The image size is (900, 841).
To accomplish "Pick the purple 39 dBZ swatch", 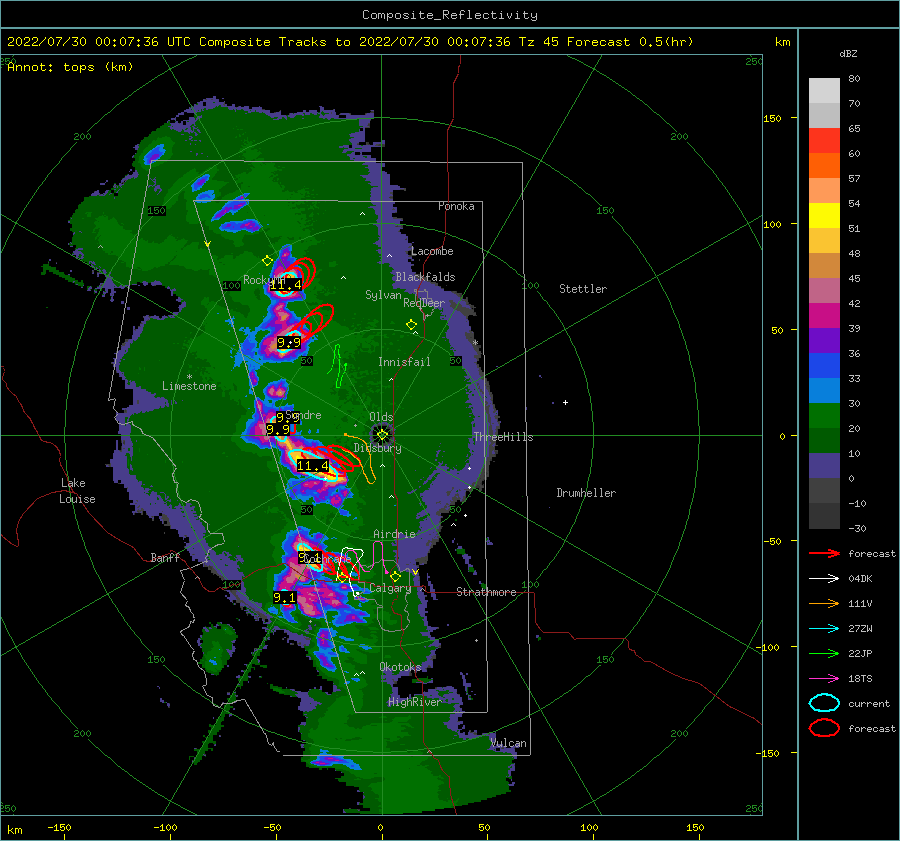I will (x=824, y=341).
